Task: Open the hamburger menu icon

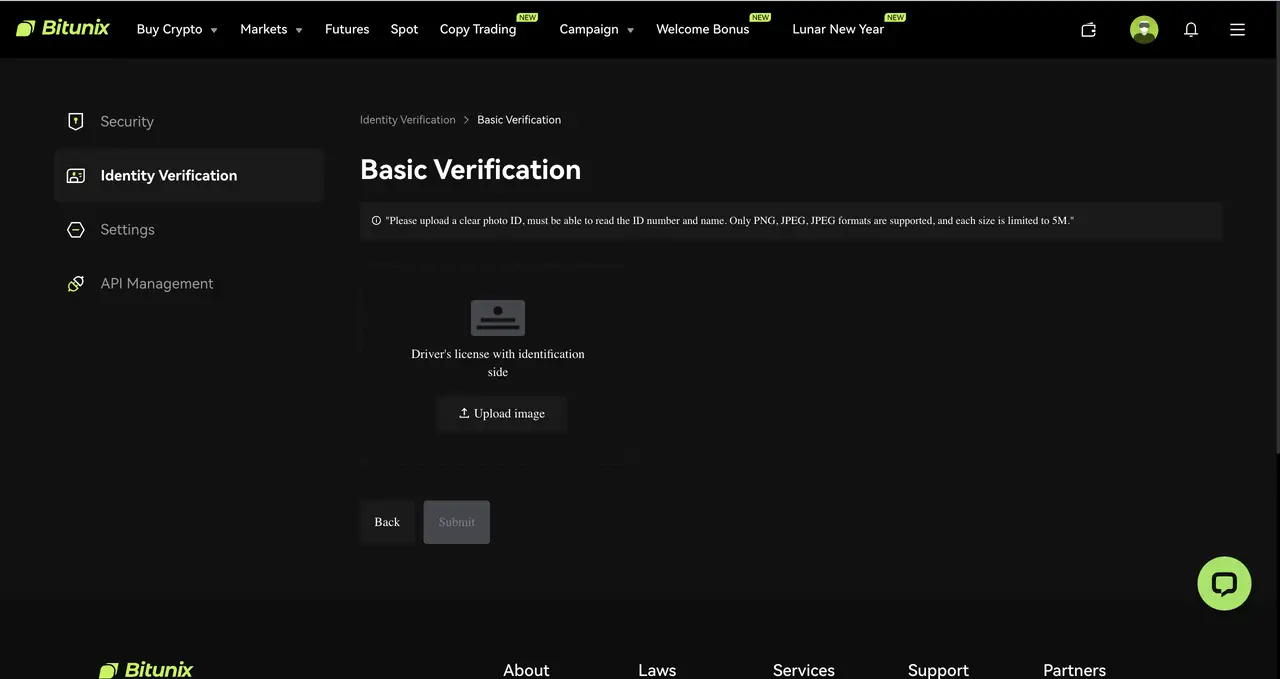Action: point(1237,30)
